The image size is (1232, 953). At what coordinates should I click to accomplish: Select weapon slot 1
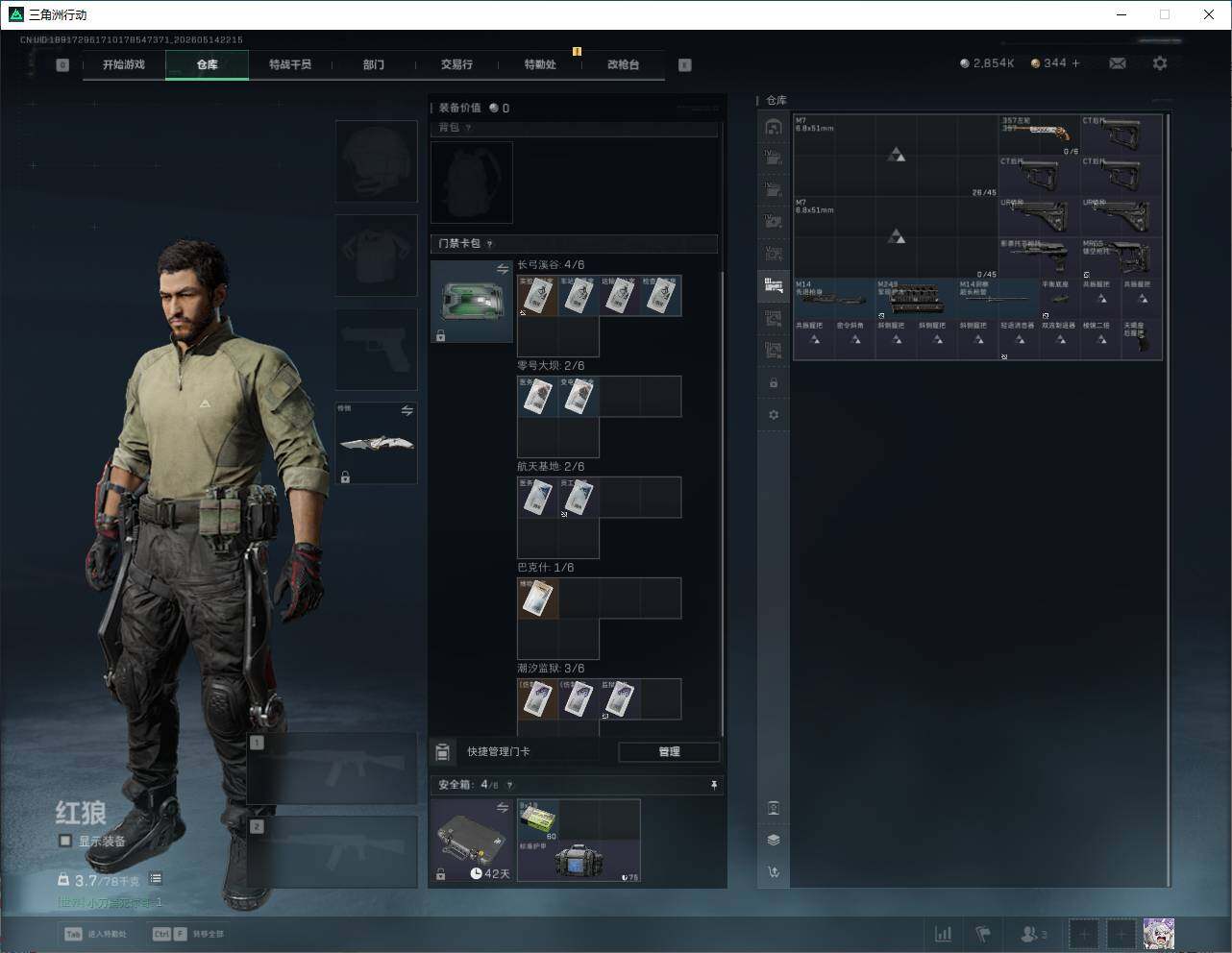click(x=333, y=769)
